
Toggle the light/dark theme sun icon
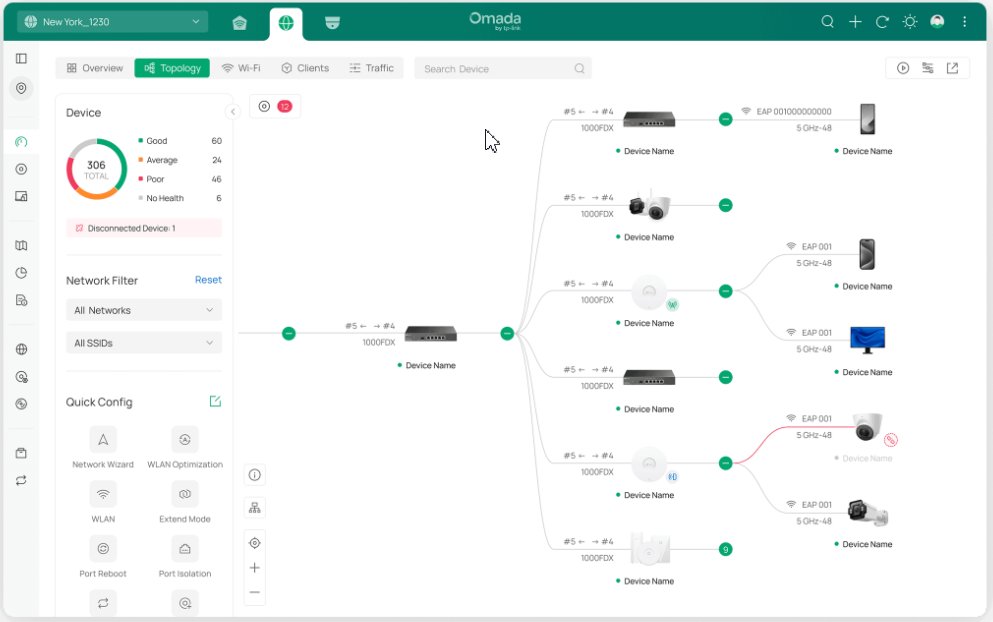(x=909, y=22)
